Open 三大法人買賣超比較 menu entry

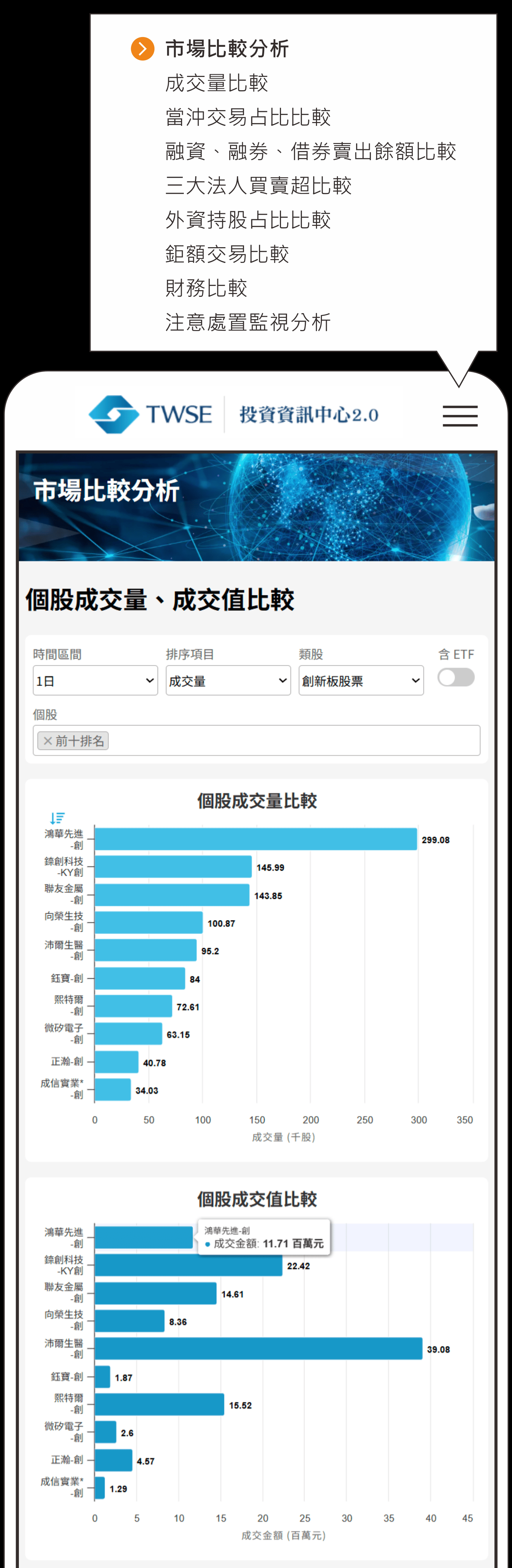[x=258, y=186]
